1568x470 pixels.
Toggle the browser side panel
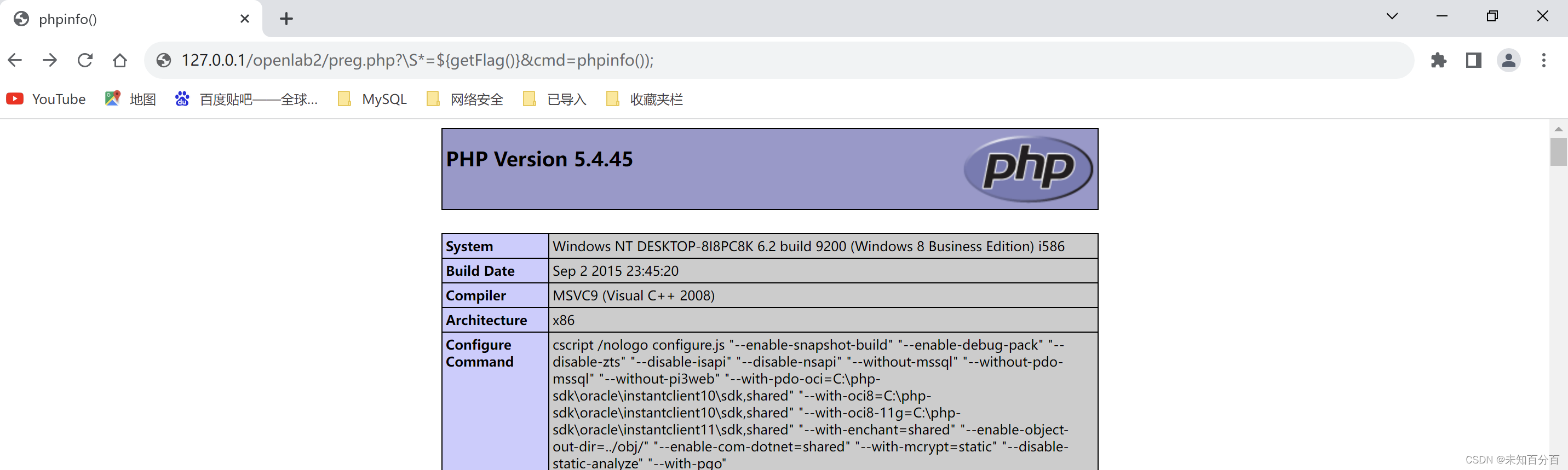coord(1474,60)
